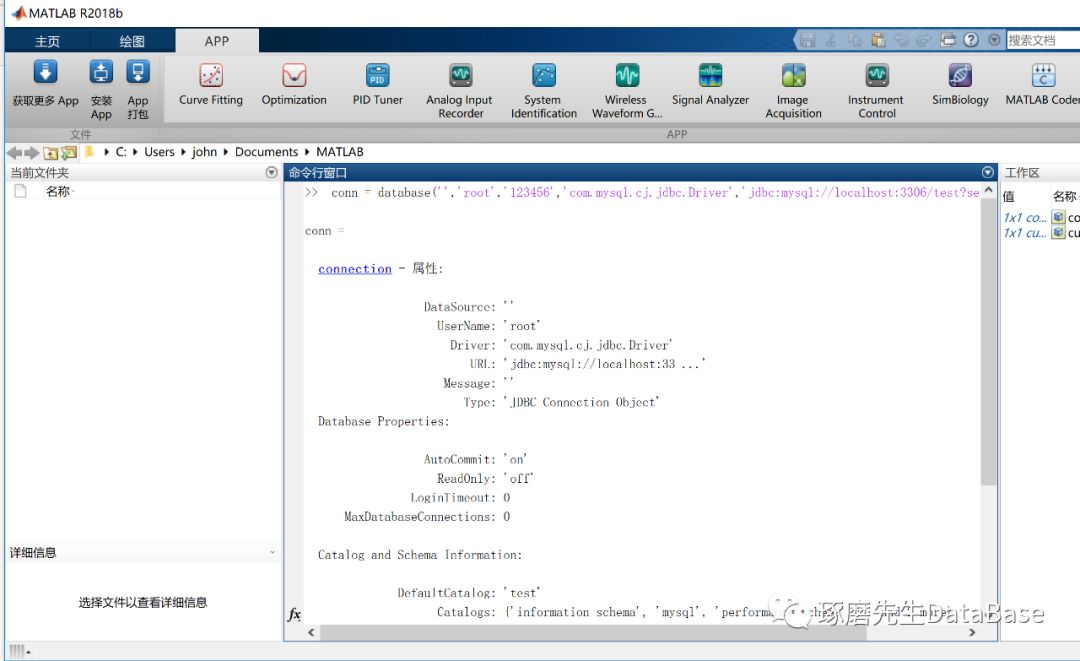
Task: Click the MATLAB logo in the title bar
Action: 19,13
